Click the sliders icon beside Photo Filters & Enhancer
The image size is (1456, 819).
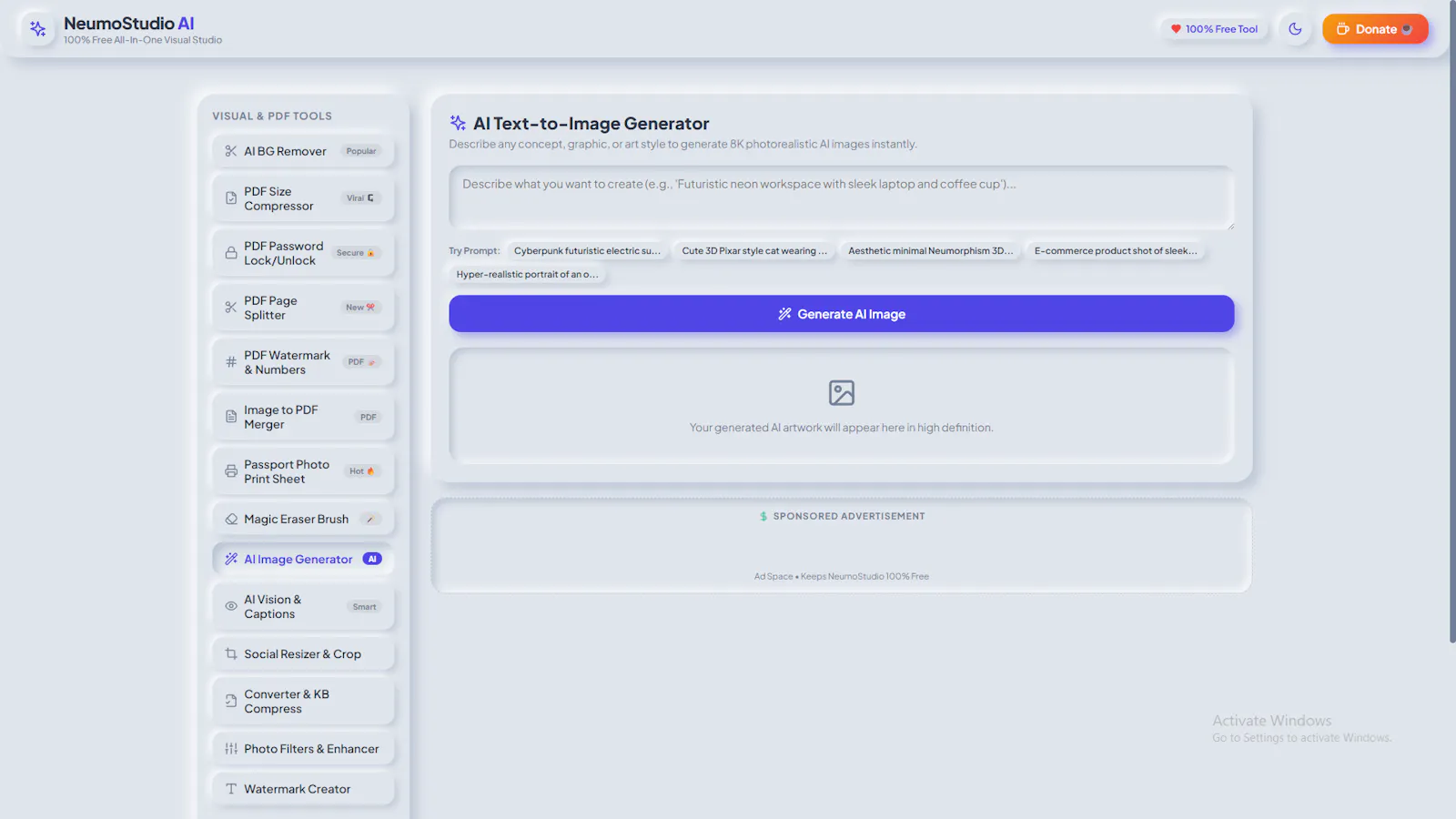click(231, 749)
